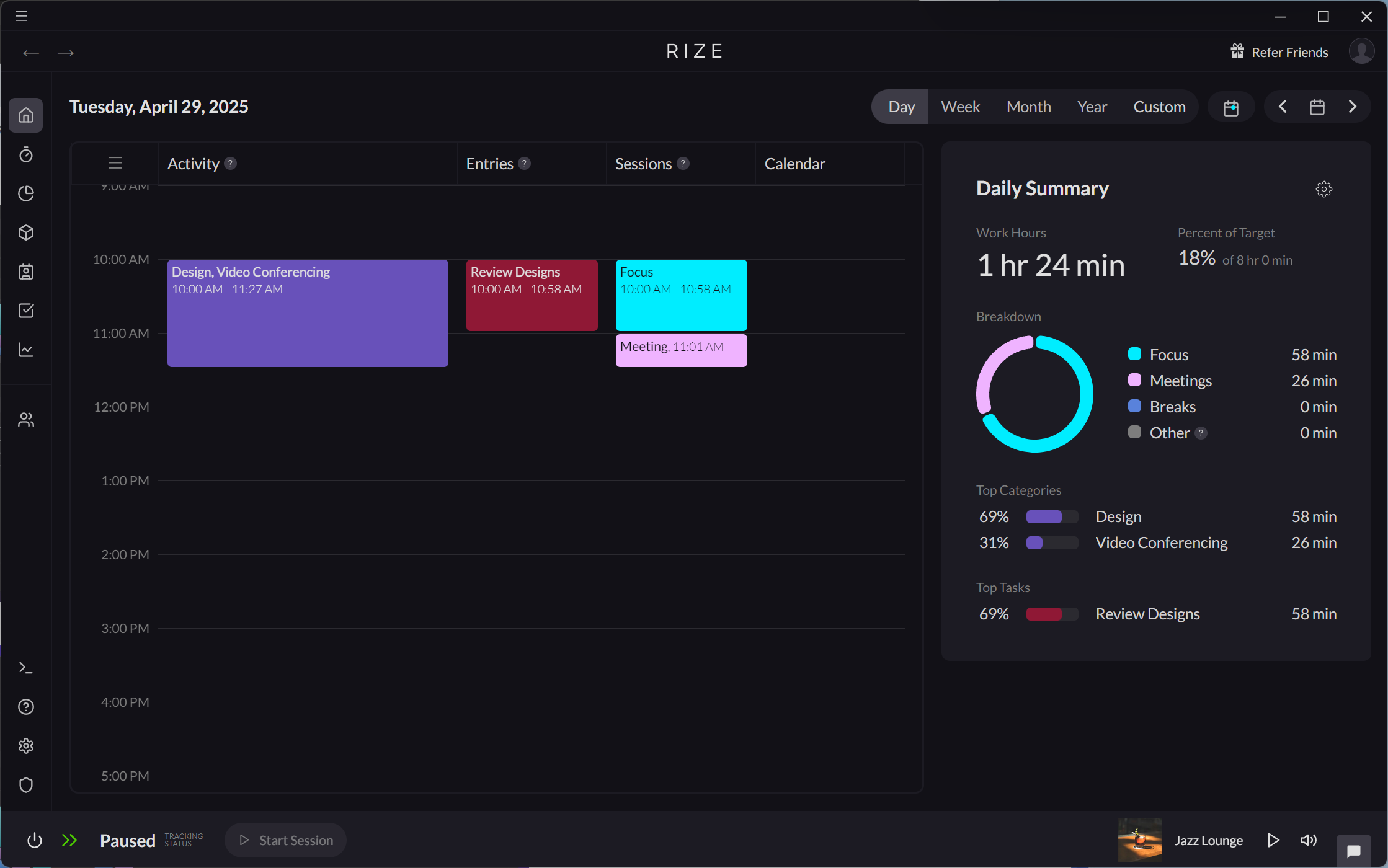Select the timer sessions icon in sidebar
This screenshot has height=868, width=1388.
[26, 155]
